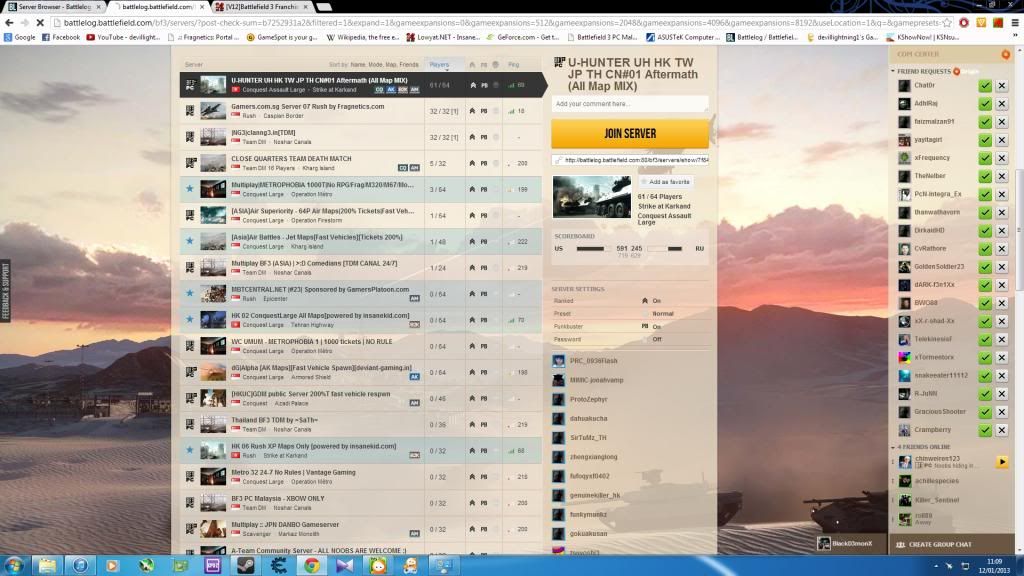
Task: Sort server list by Players column
Action: tap(439, 64)
